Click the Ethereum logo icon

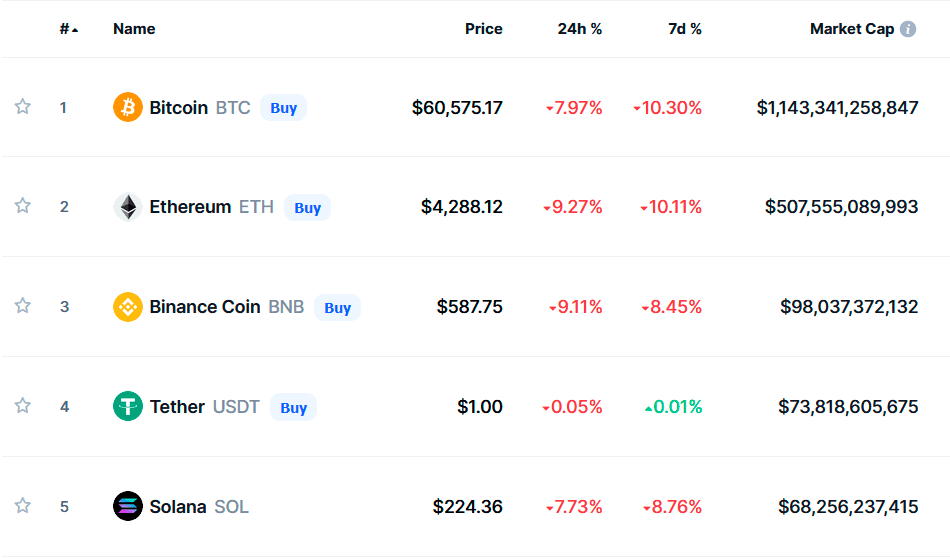click(128, 207)
